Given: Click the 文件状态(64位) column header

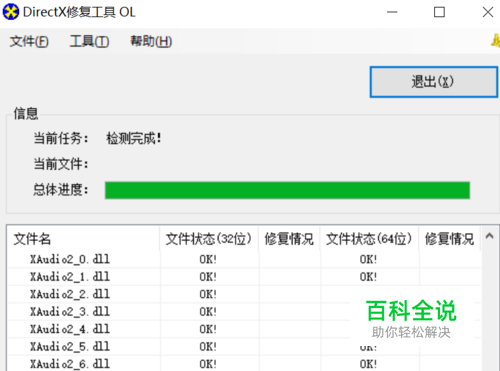Looking at the screenshot, I should 369,239.
